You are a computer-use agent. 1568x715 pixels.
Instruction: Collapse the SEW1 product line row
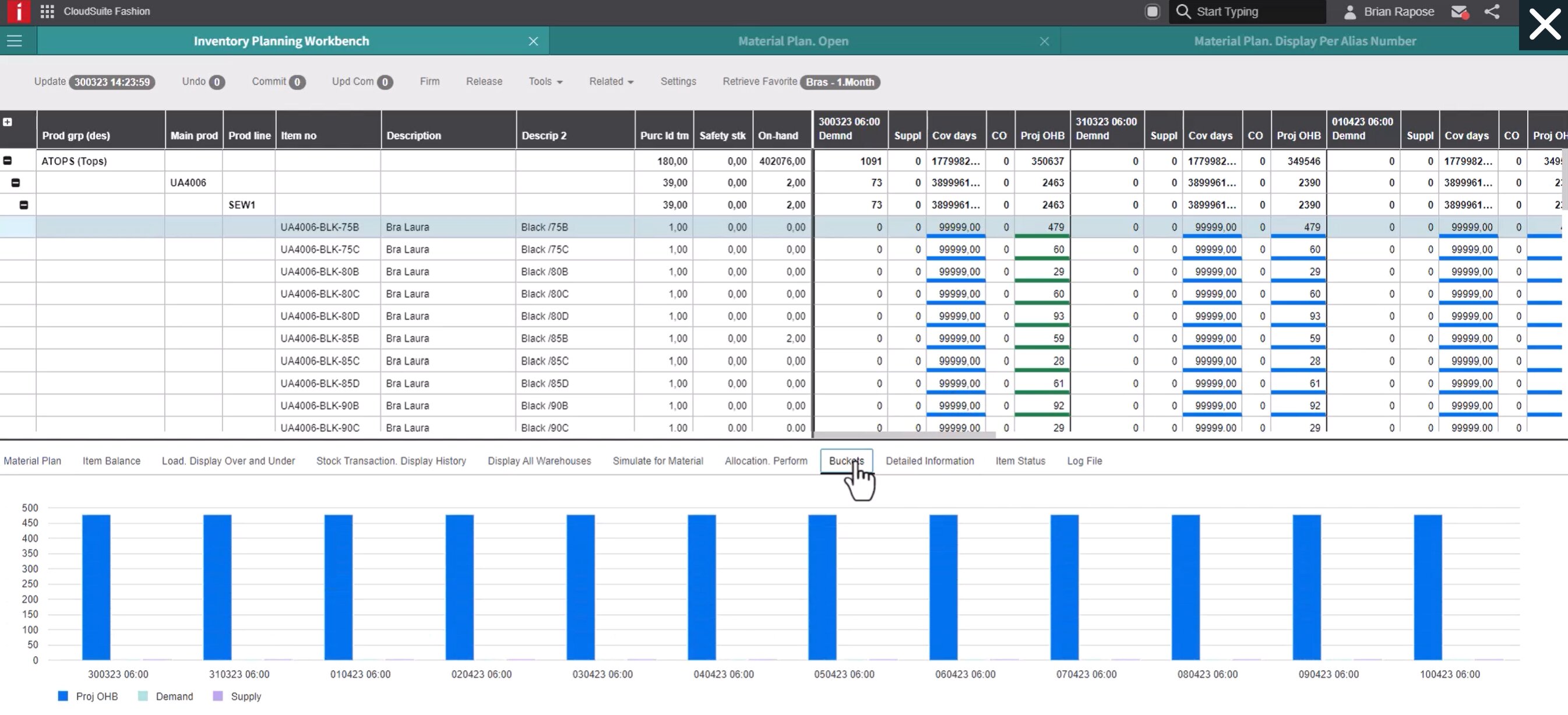coord(24,205)
